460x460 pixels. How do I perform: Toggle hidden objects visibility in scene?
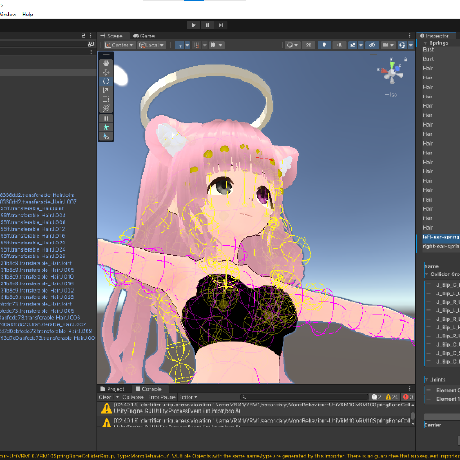[372, 45]
